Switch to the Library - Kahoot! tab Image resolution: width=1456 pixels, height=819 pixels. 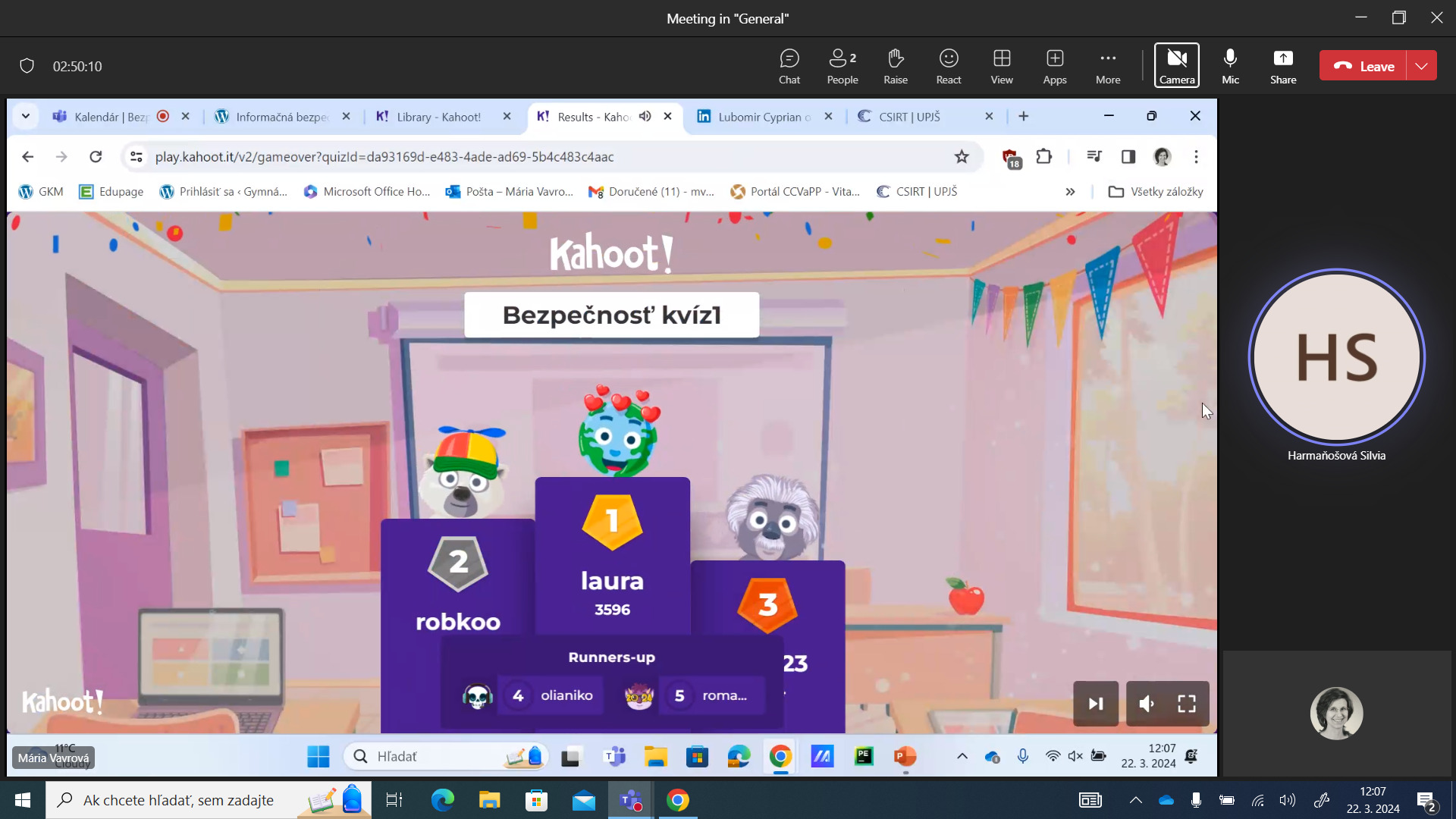click(438, 117)
